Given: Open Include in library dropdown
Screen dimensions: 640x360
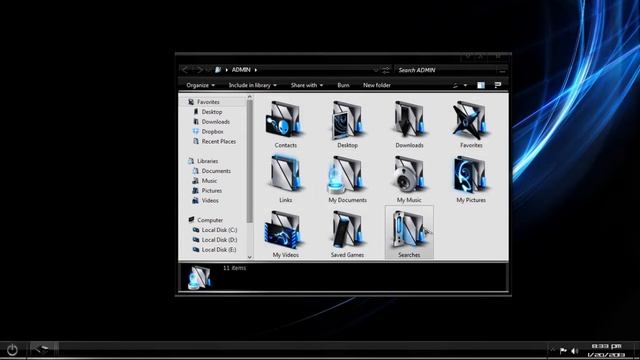Looking at the screenshot, I should point(253,85).
